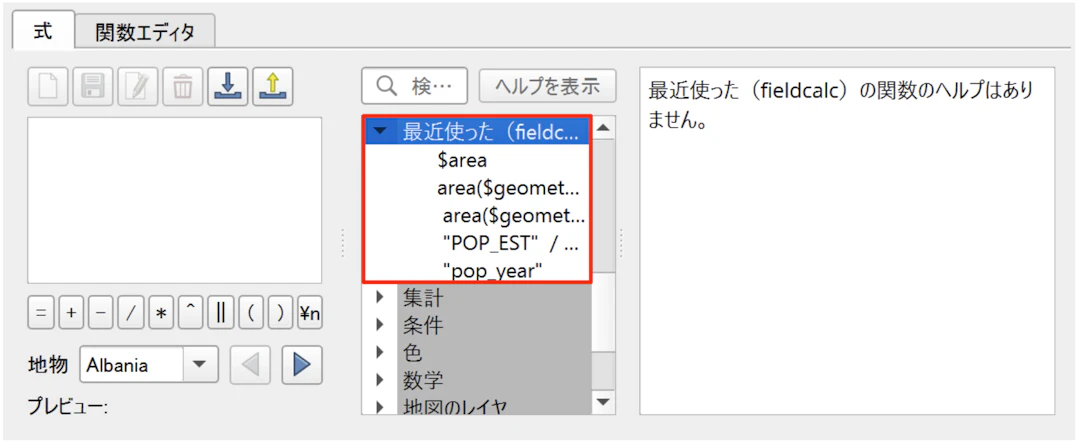Click the edit expression pencil icon
The width and height of the screenshot is (1080, 445).
pyautogui.click(x=138, y=87)
